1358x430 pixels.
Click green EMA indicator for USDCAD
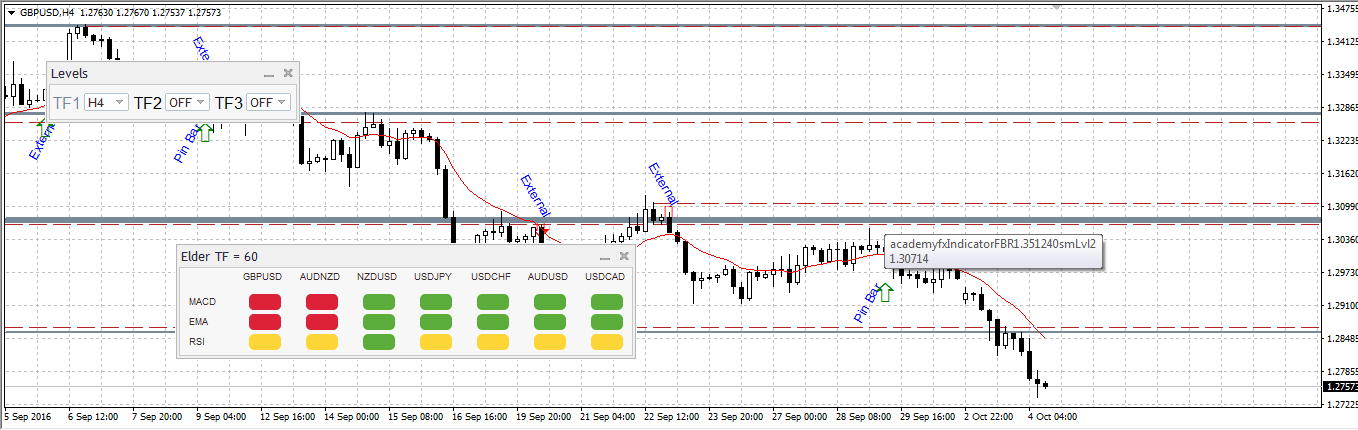[607, 321]
